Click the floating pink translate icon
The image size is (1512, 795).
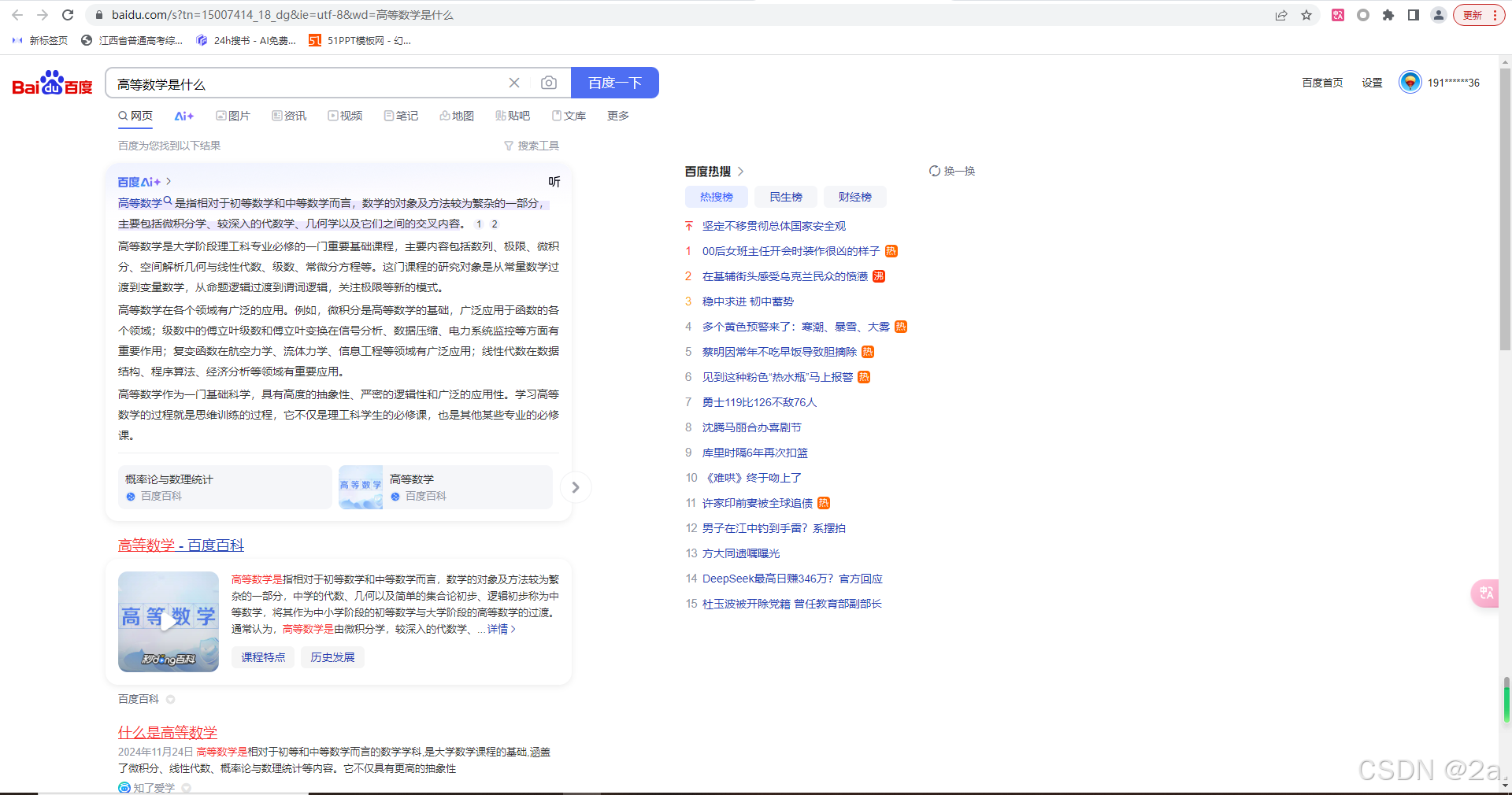click(x=1485, y=593)
